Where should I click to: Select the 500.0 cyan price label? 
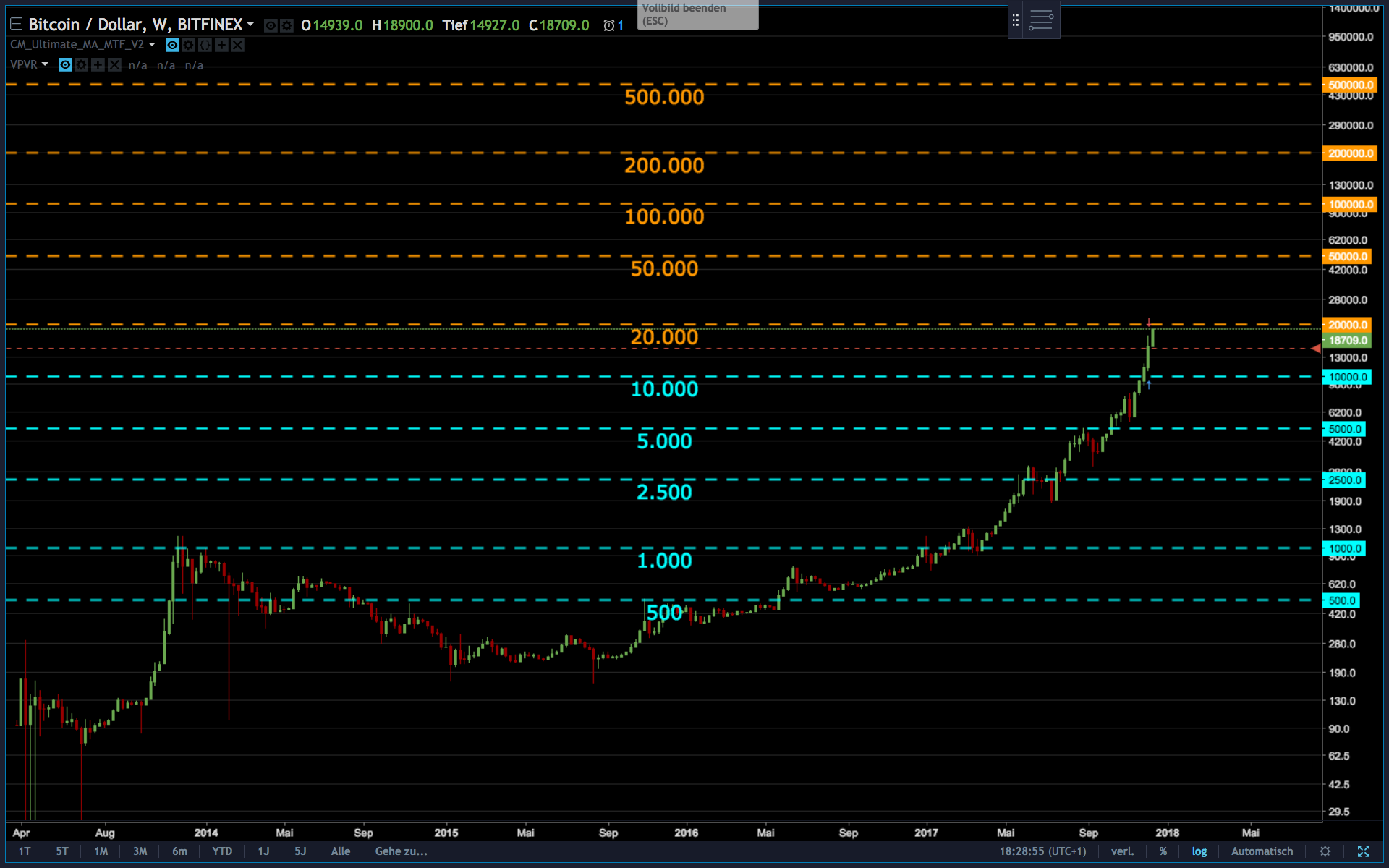tap(1341, 601)
